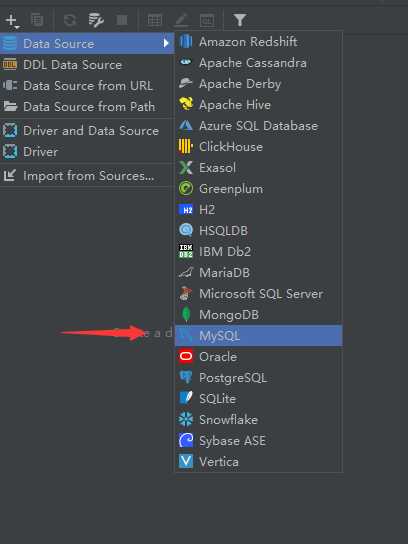
Task: Click the data source properties wrench icon
Action: point(96,20)
